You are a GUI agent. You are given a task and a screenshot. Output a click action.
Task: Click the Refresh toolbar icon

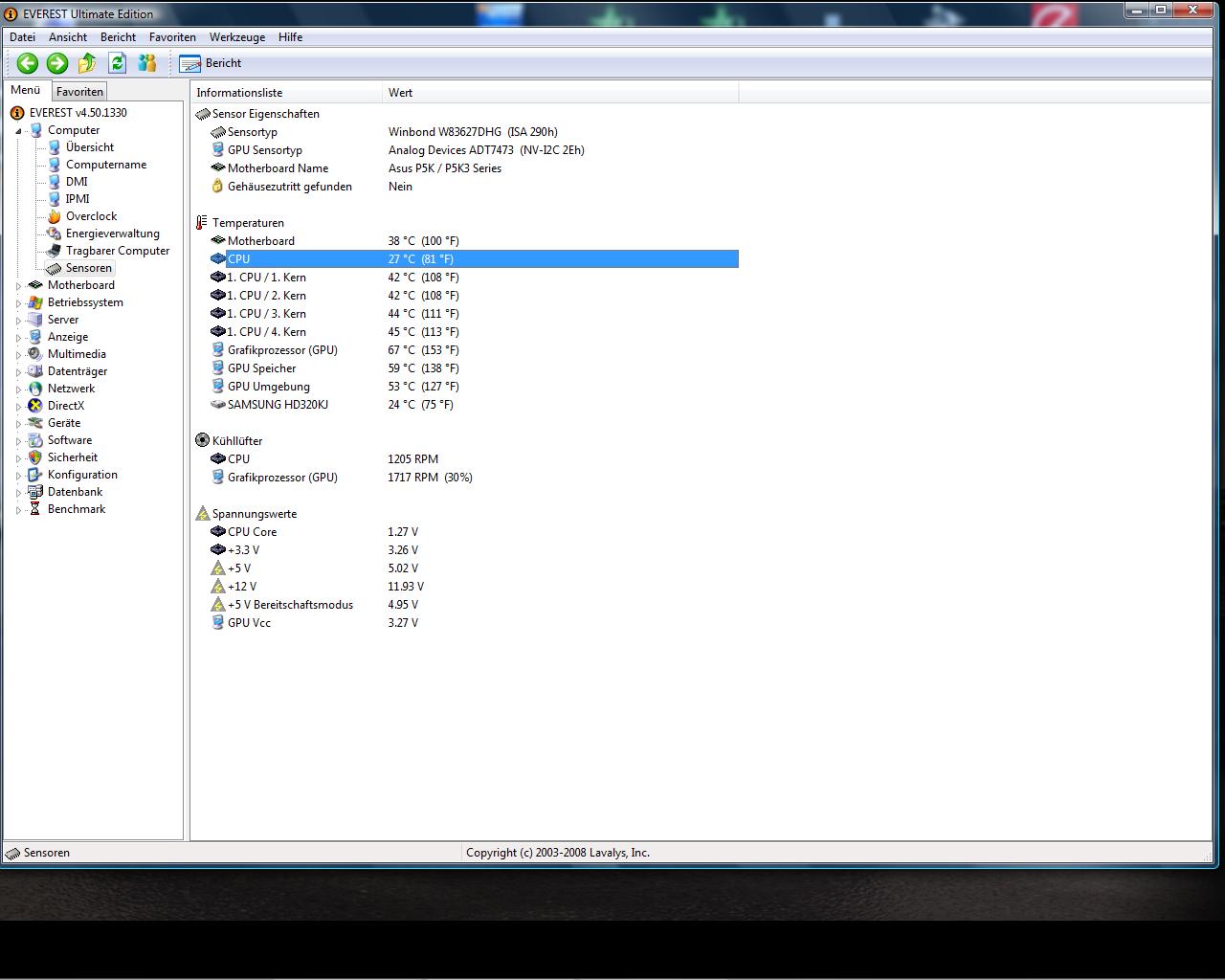pyautogui.click(x=117, y=63)
